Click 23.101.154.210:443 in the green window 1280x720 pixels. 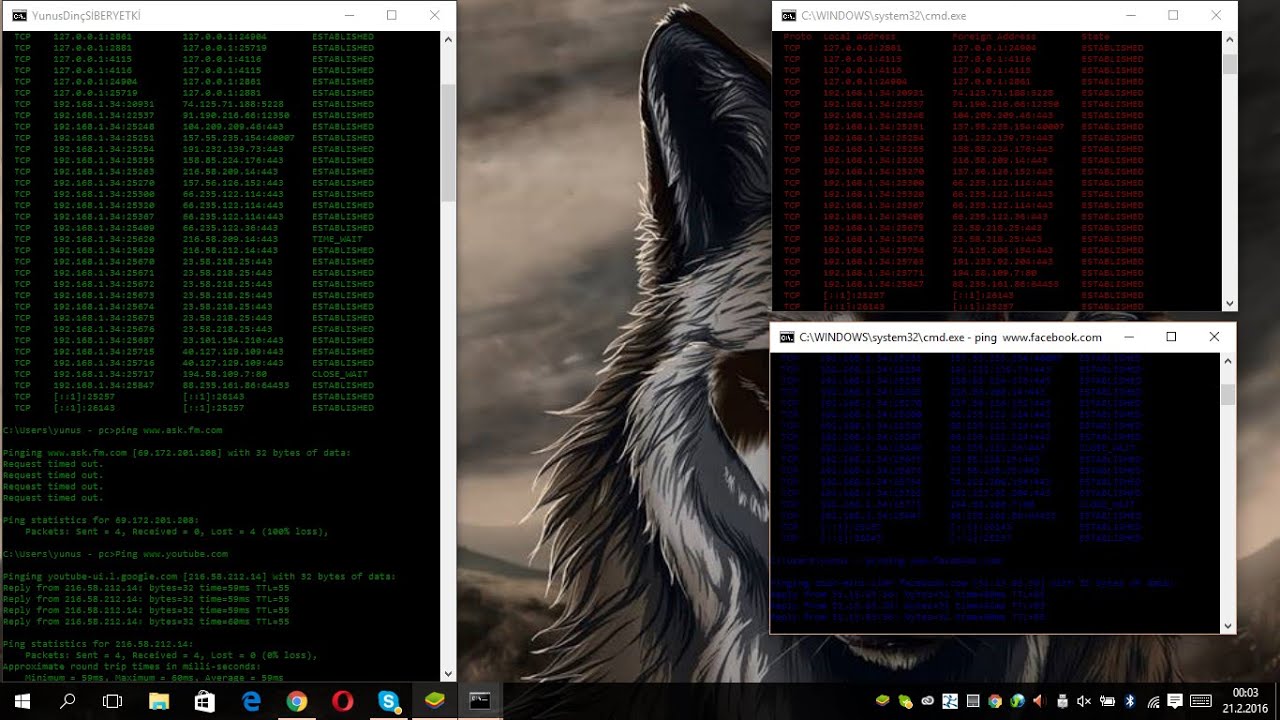[x=232, y=341]
